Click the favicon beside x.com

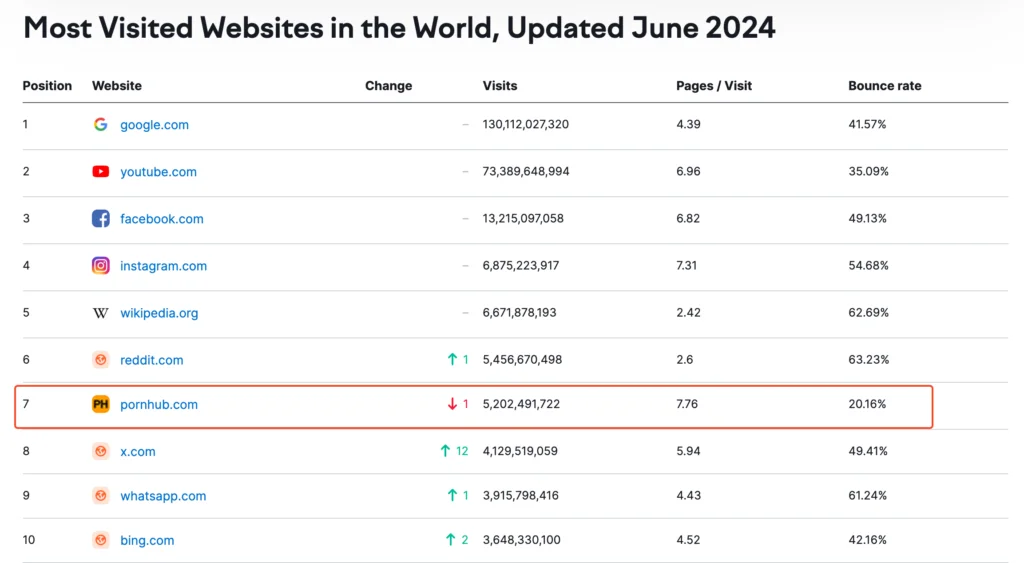(100, 452)
